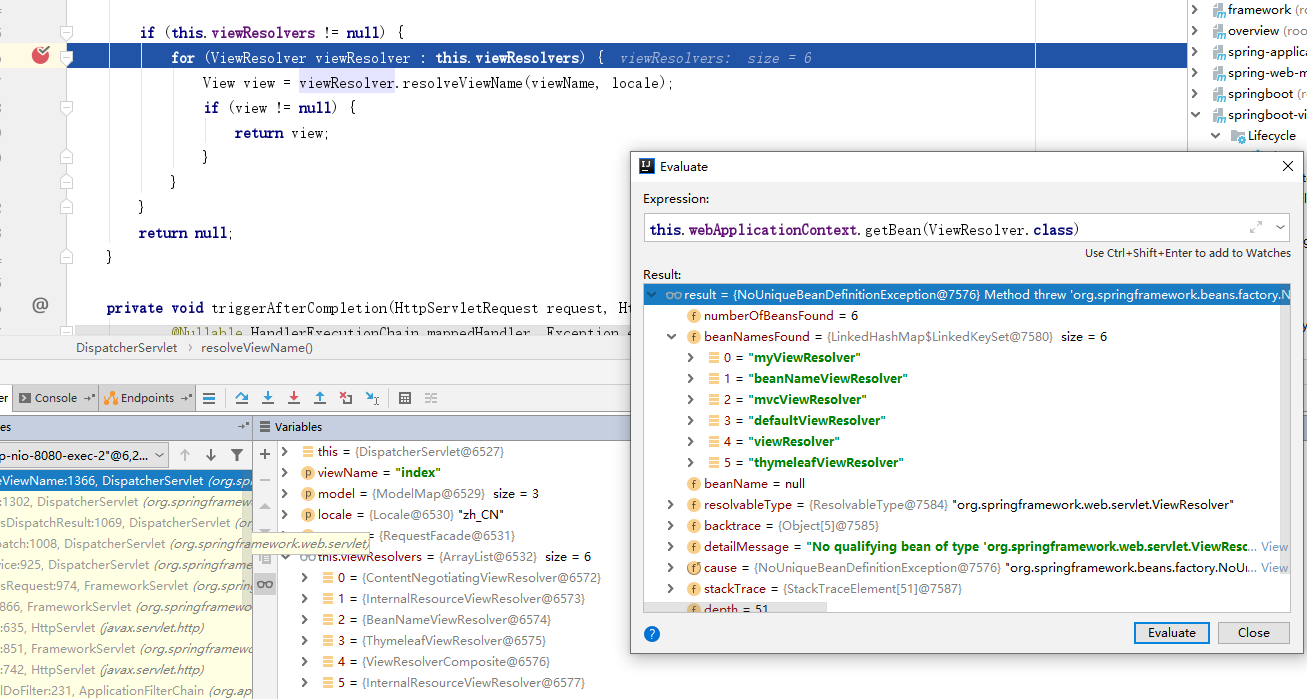The width and height of the screenshot is (1307, 699).
Task: Open Evaluate Expression calculator icon
Action: (x=405, y=398)
